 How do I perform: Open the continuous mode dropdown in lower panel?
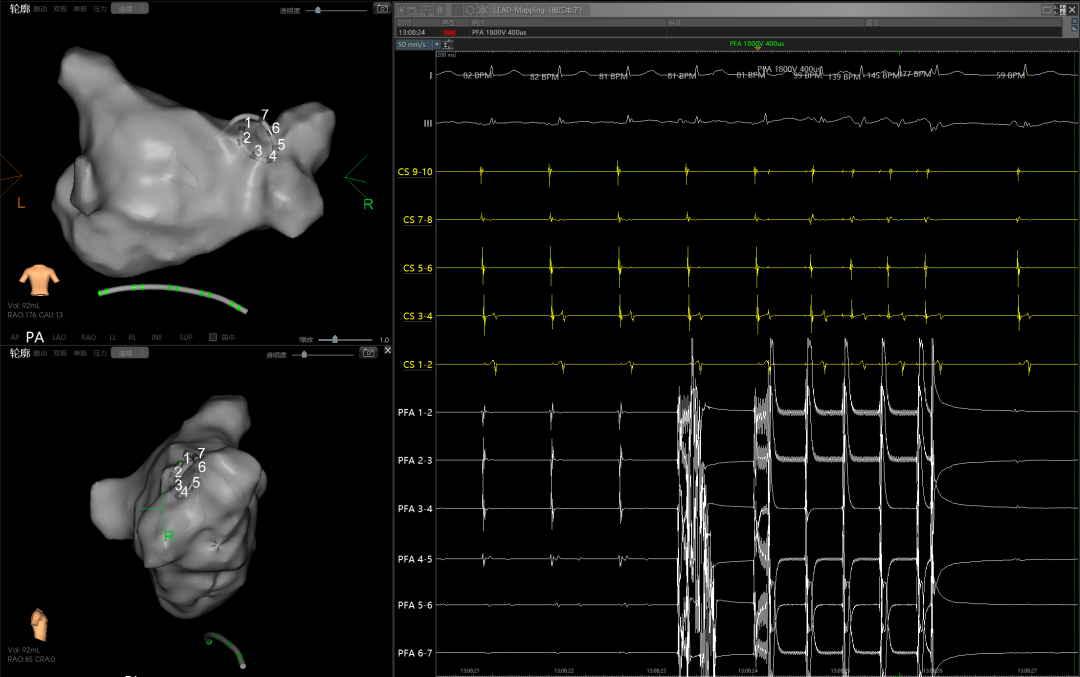[x=128, y=353]
